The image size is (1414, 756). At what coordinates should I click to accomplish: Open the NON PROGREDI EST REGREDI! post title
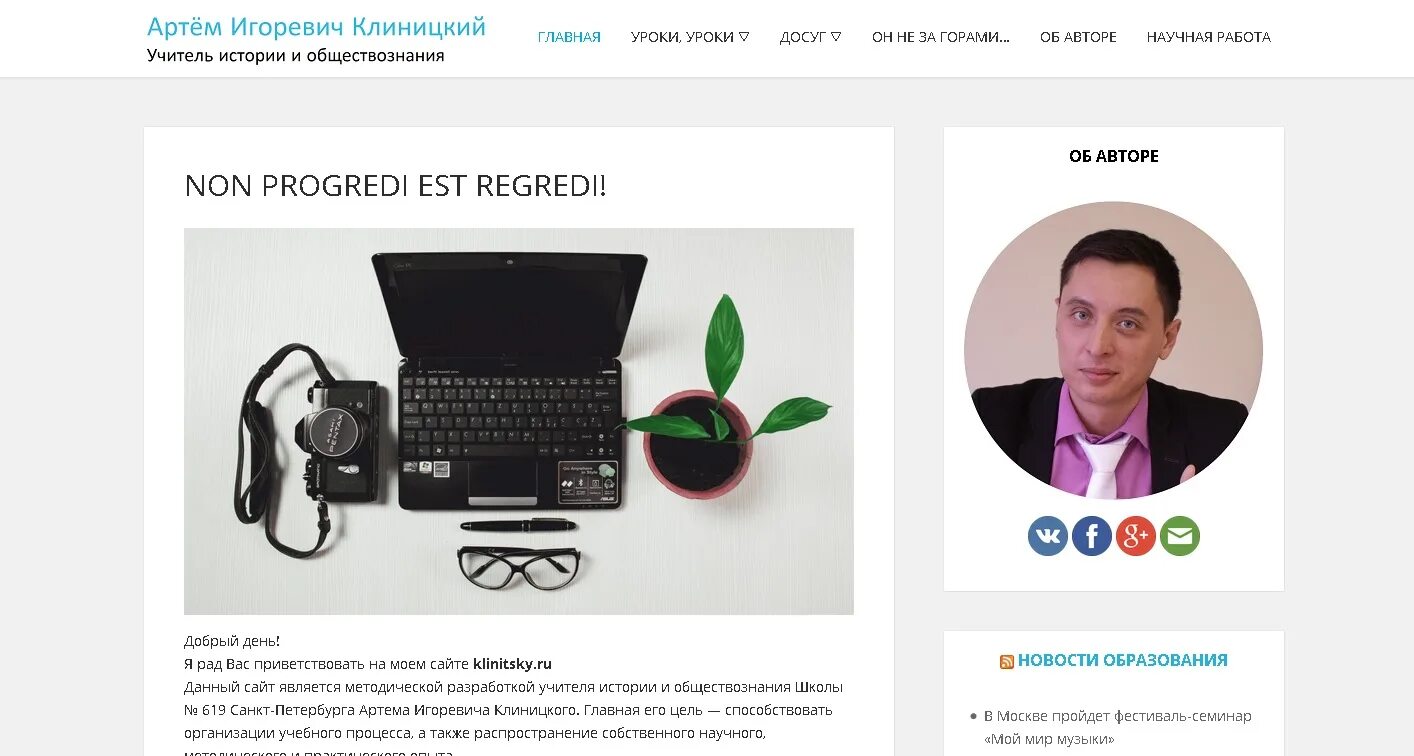tap(395, 185)
